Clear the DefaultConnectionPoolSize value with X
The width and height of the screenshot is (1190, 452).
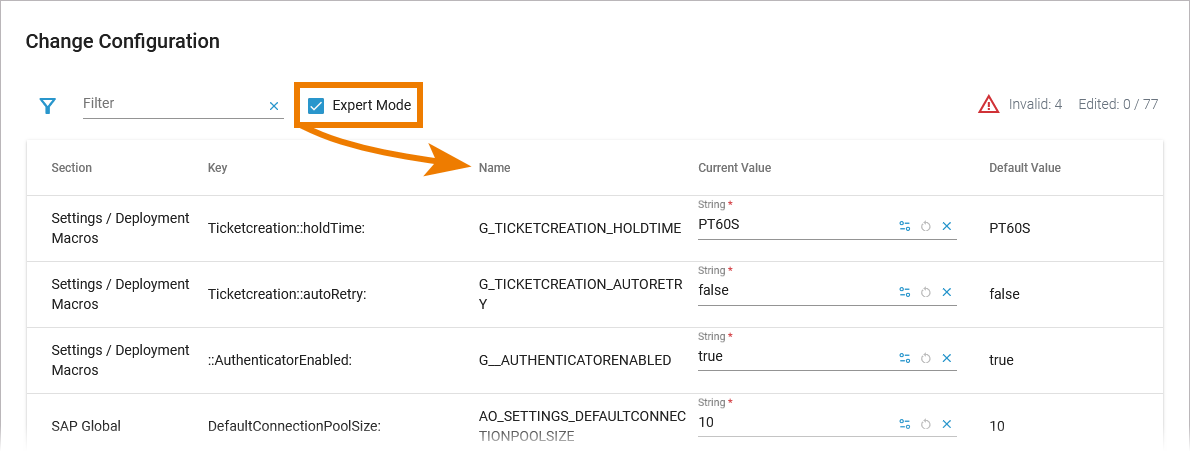tap(947, 424)
